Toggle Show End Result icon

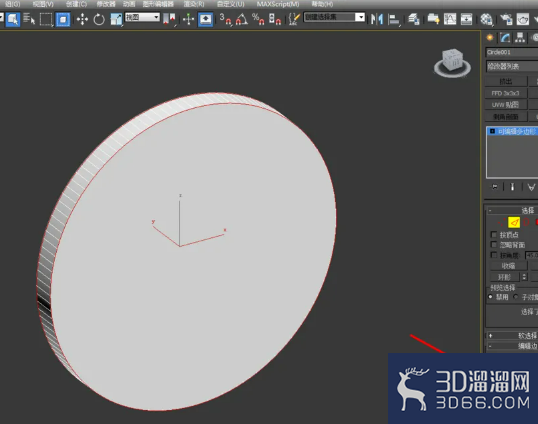point(512,187)
